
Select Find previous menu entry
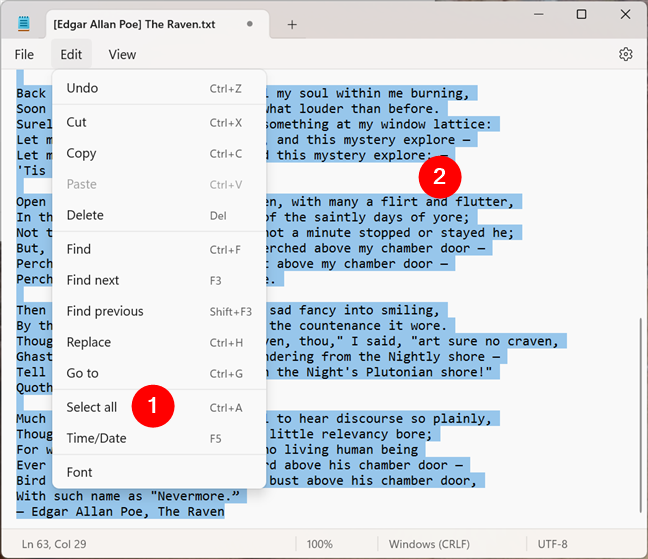tap(159, 311)
